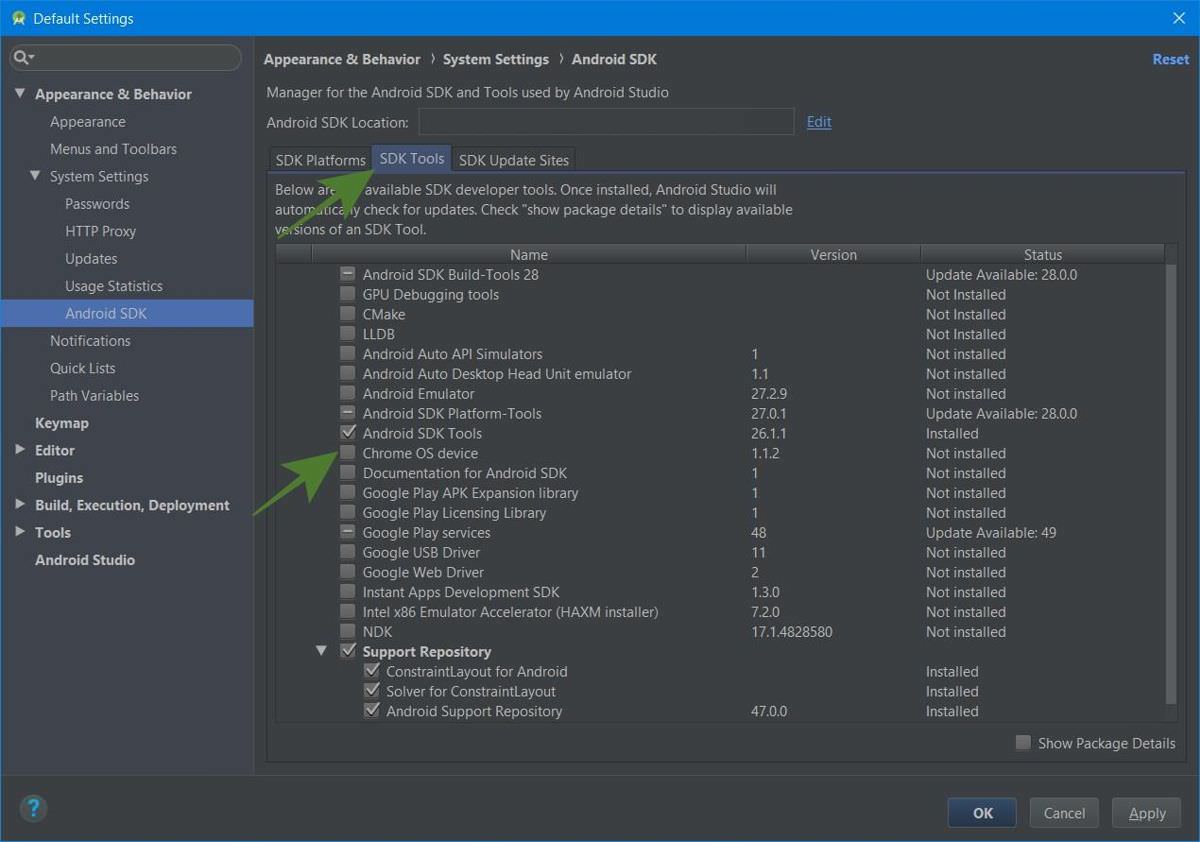This screenshot has width=1200, height=842.
Task: Select Google Web Driver row
Action: 720,572
